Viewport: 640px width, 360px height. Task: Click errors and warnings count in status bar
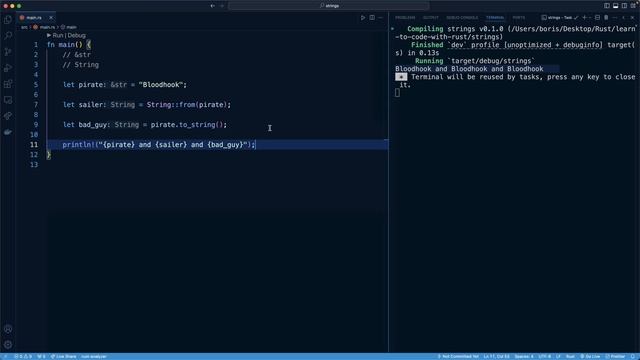[23, 356]
